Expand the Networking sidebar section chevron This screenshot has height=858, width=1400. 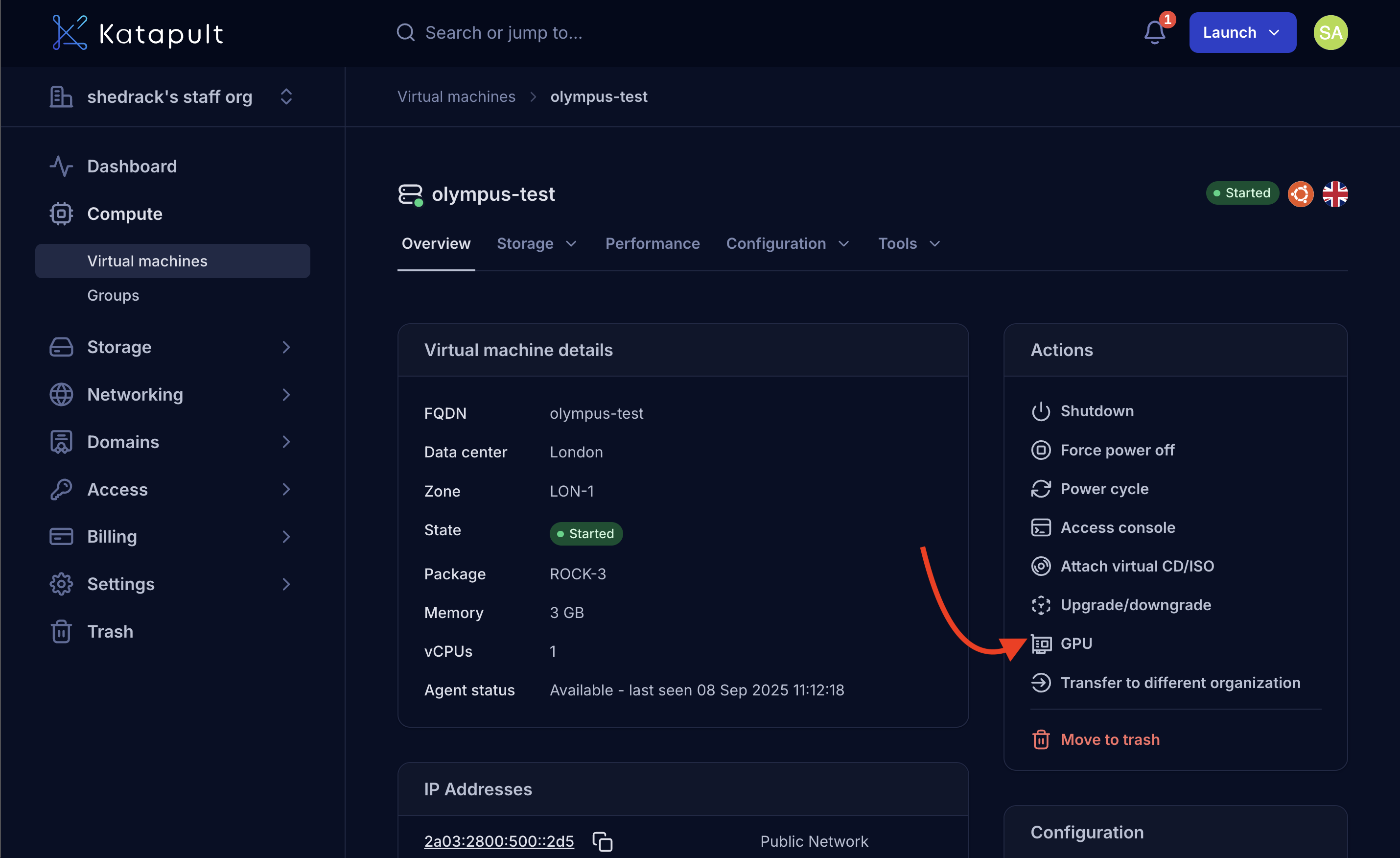[x=286, y=394]
